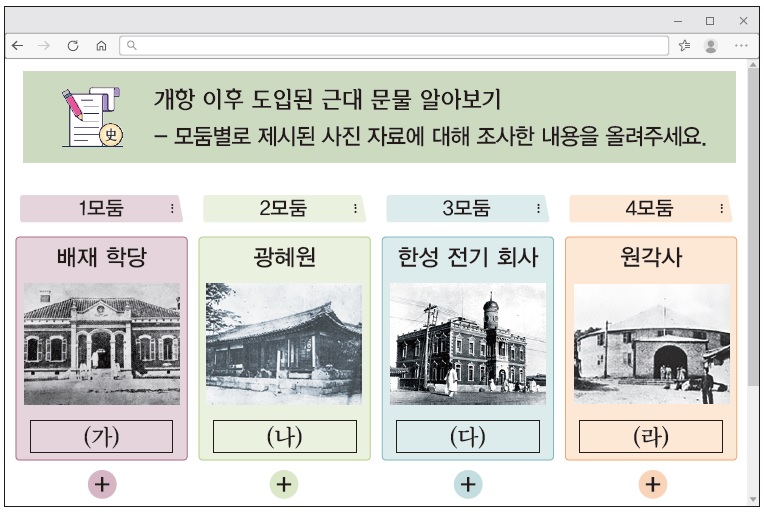Select the (다) box in 한성 전기 회사 card
This screenshot has width=764, height=512.
tap(468, 436)
